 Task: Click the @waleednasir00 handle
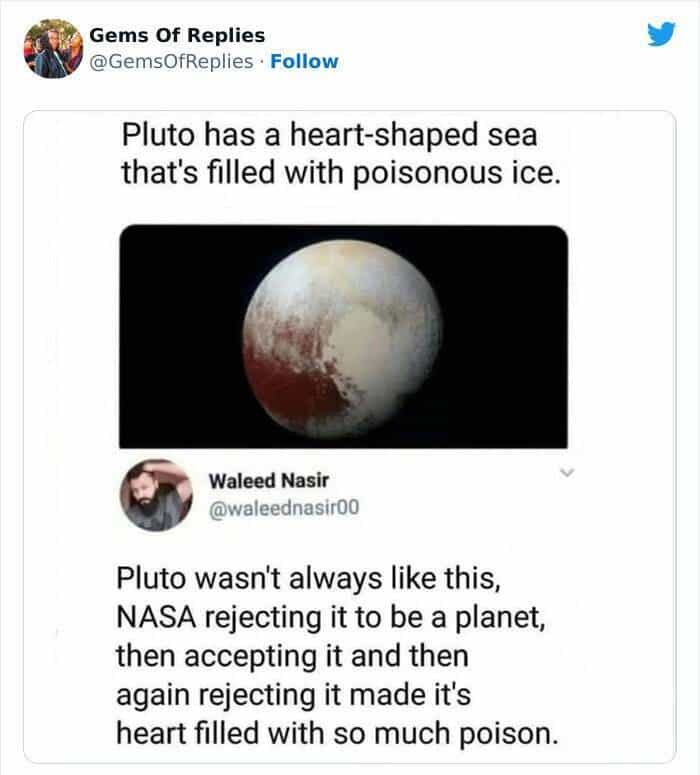pos(283,508)
